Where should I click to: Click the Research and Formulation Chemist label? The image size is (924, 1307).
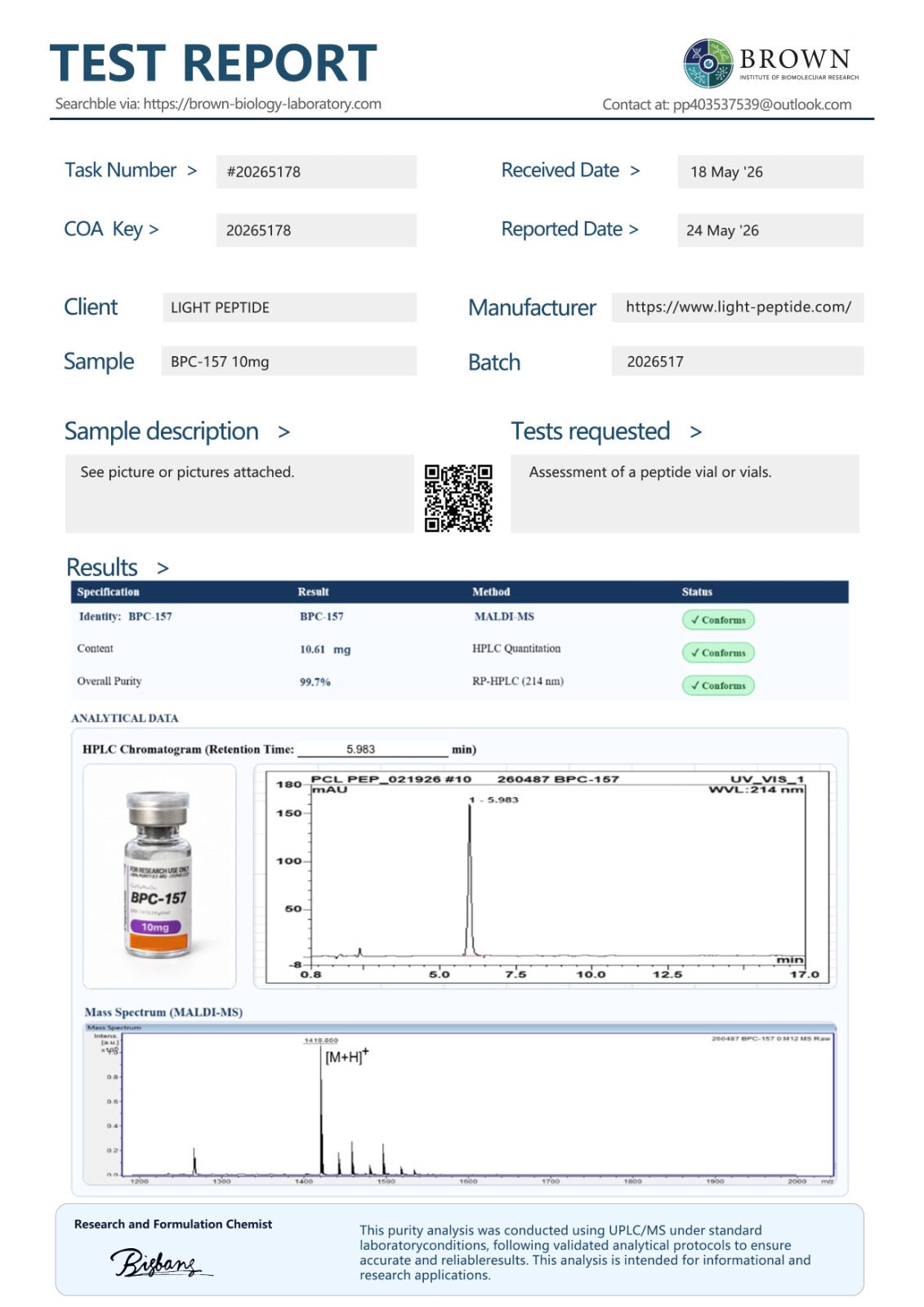point(173,1224)
